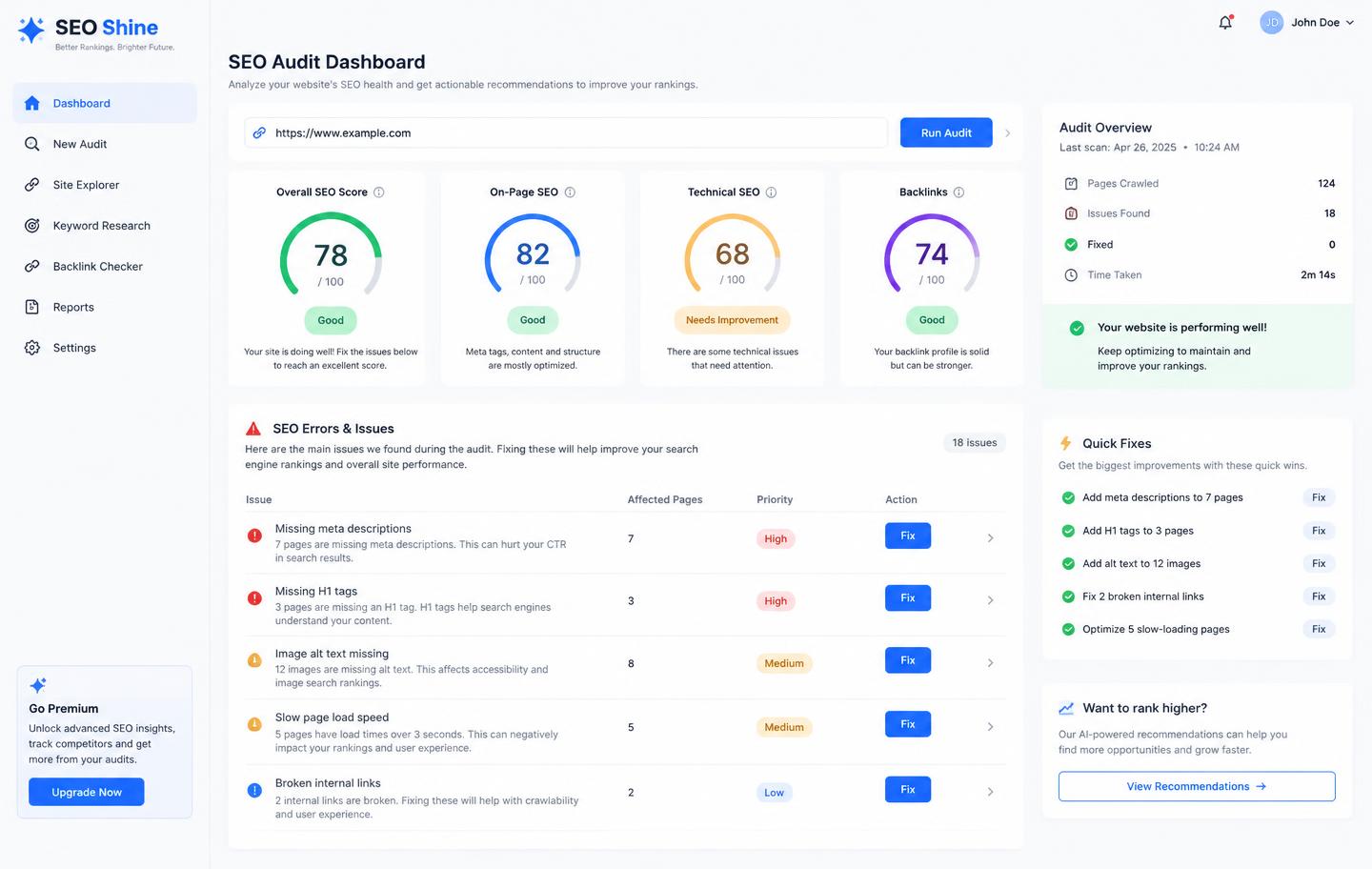Expand the Missing meta descriptions row chevron
This screenshot has height=869, width=1372.
click(990, 538)
